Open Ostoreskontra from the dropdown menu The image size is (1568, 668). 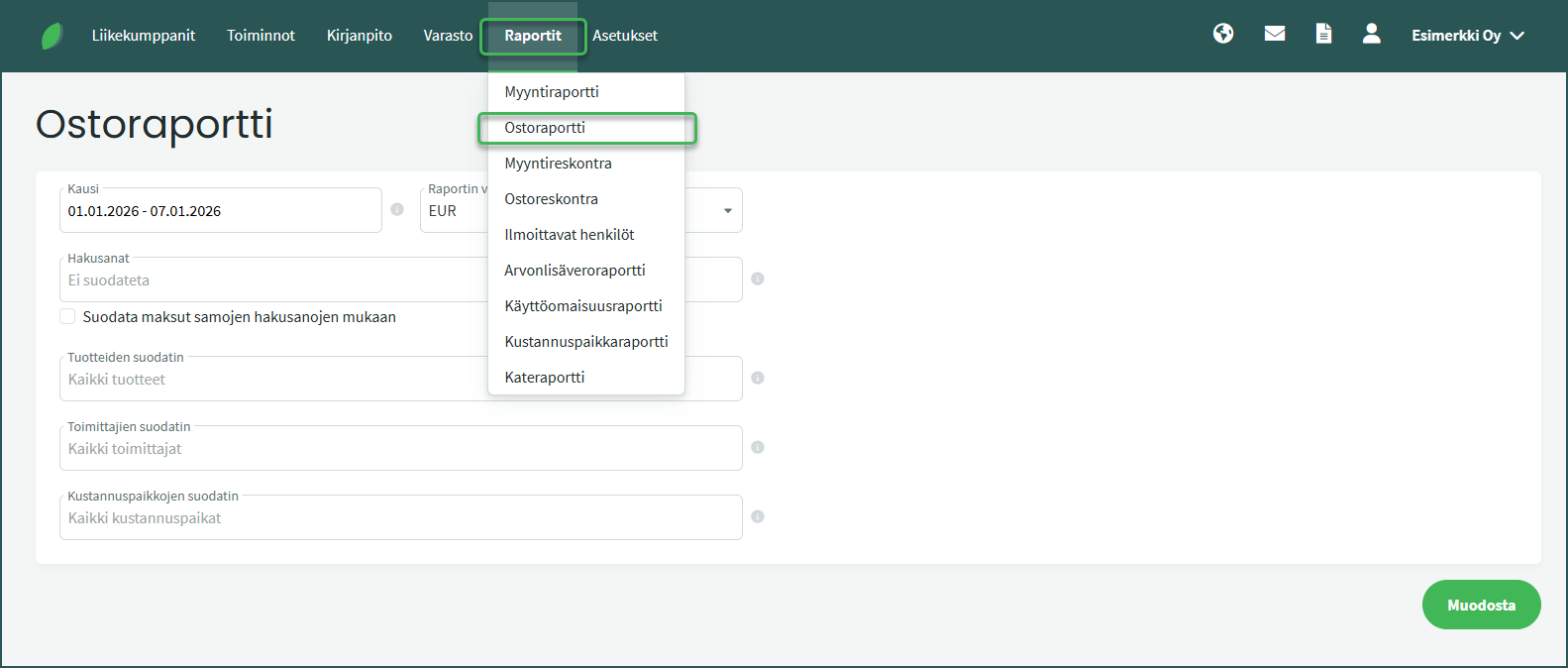pos(552,199)
